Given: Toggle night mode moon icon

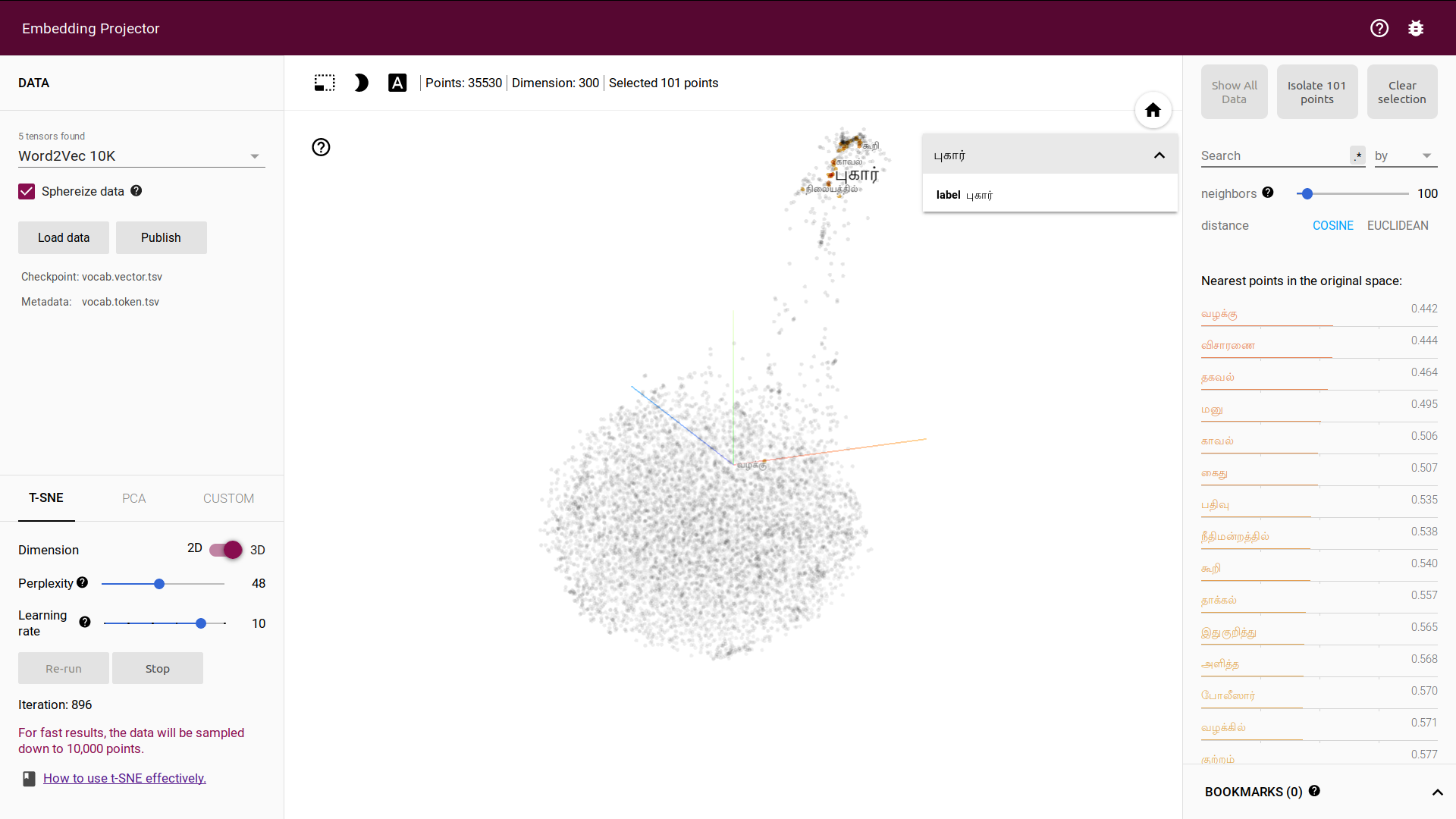Looking at the screenshot, I should coord(361,83).
